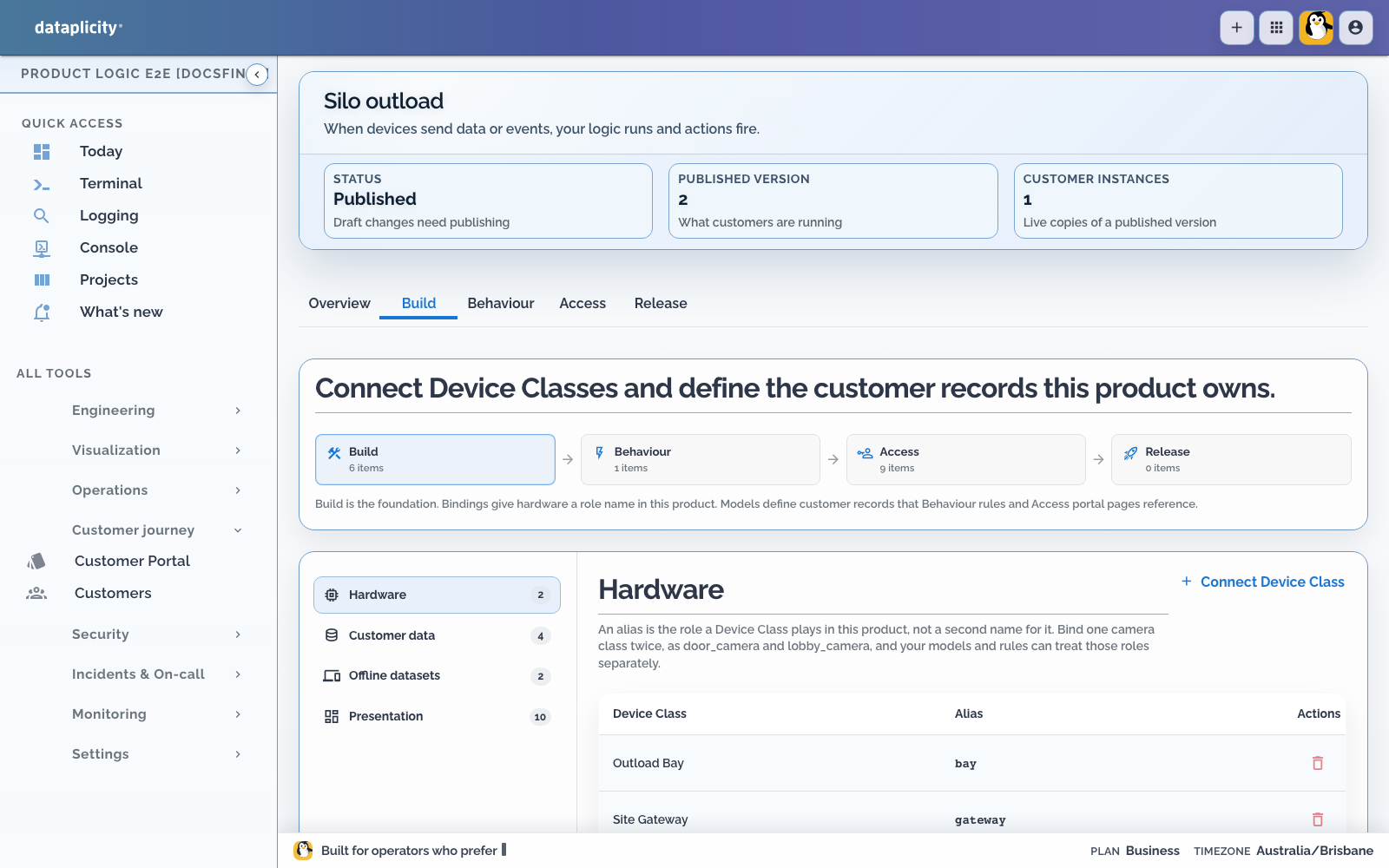Screen dimensions: 1389x868
Task: Click the dataplicity logo
Action: click(x=78, y=28)
